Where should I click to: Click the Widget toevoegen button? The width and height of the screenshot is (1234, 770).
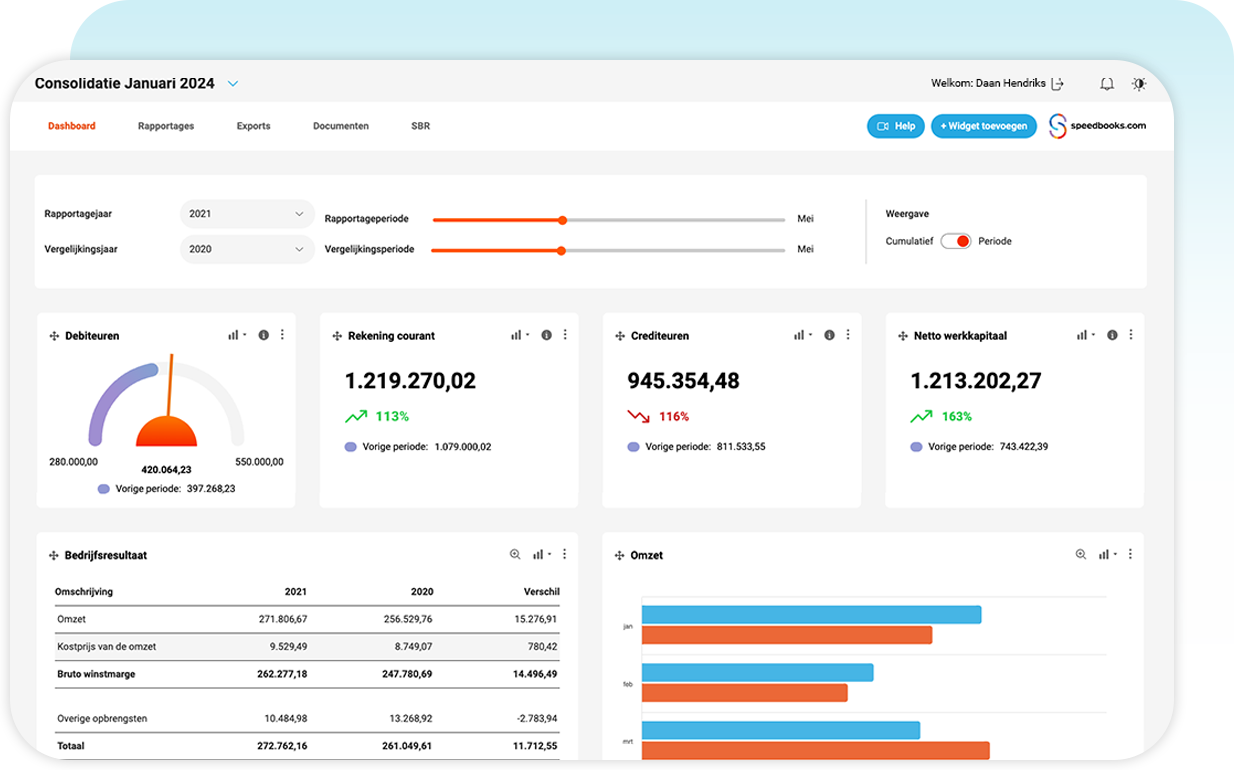pos(984,126)
